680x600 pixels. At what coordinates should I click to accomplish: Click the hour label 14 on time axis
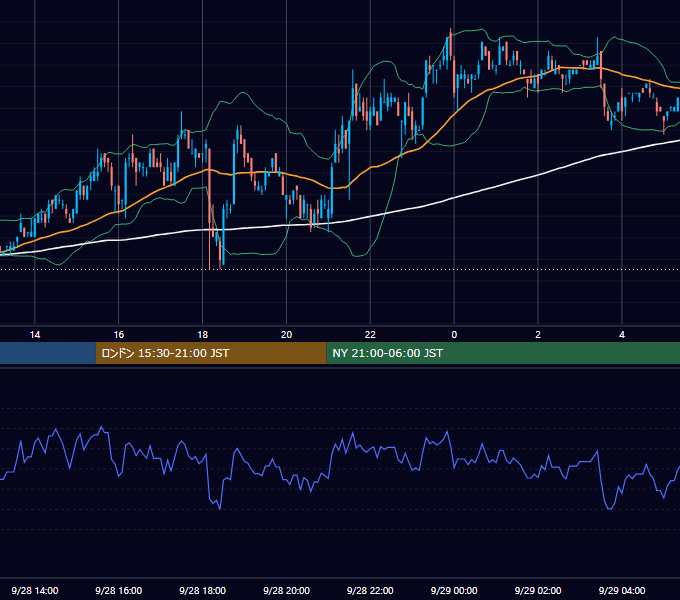pos(35,335)
